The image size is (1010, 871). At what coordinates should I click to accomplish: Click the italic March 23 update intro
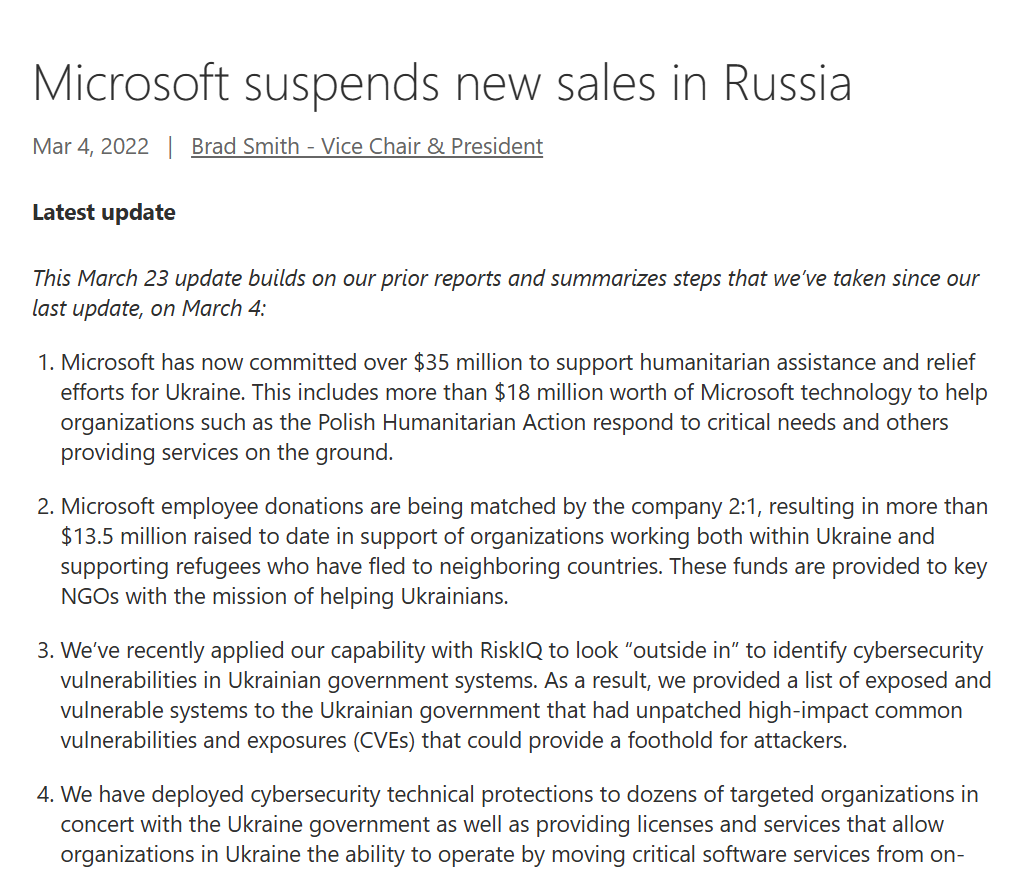coord(506,293)
